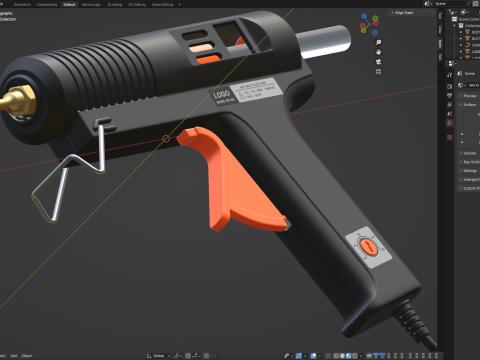Image resolution: width=480 pixels, height=360 pixels.
Task: Expand the Settings panel in World properties
Action: (461, 171)
